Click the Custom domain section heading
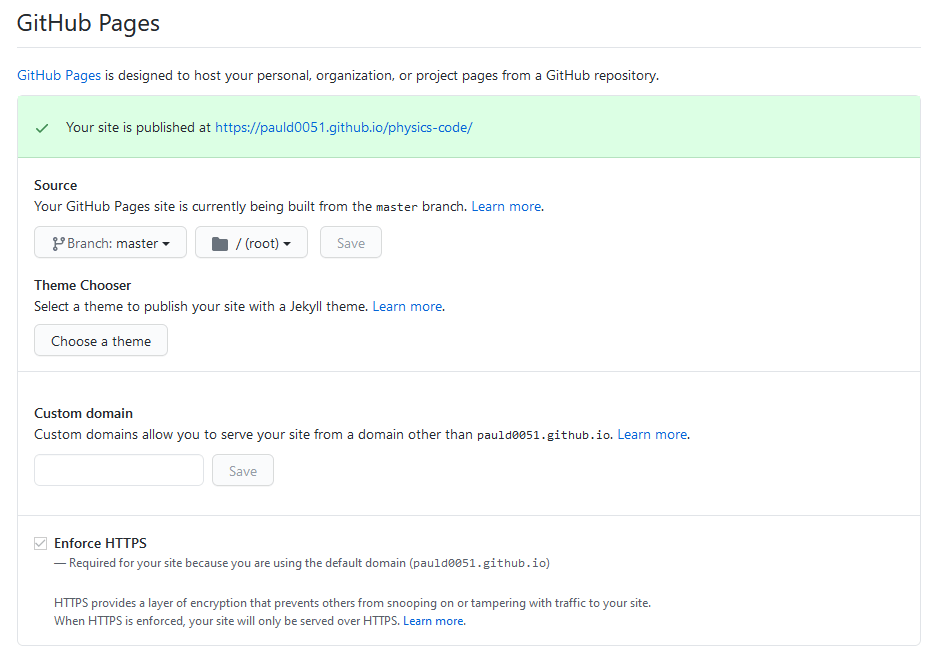The height and width of the screenshot is (651, 938). click(x=83, y=413)
